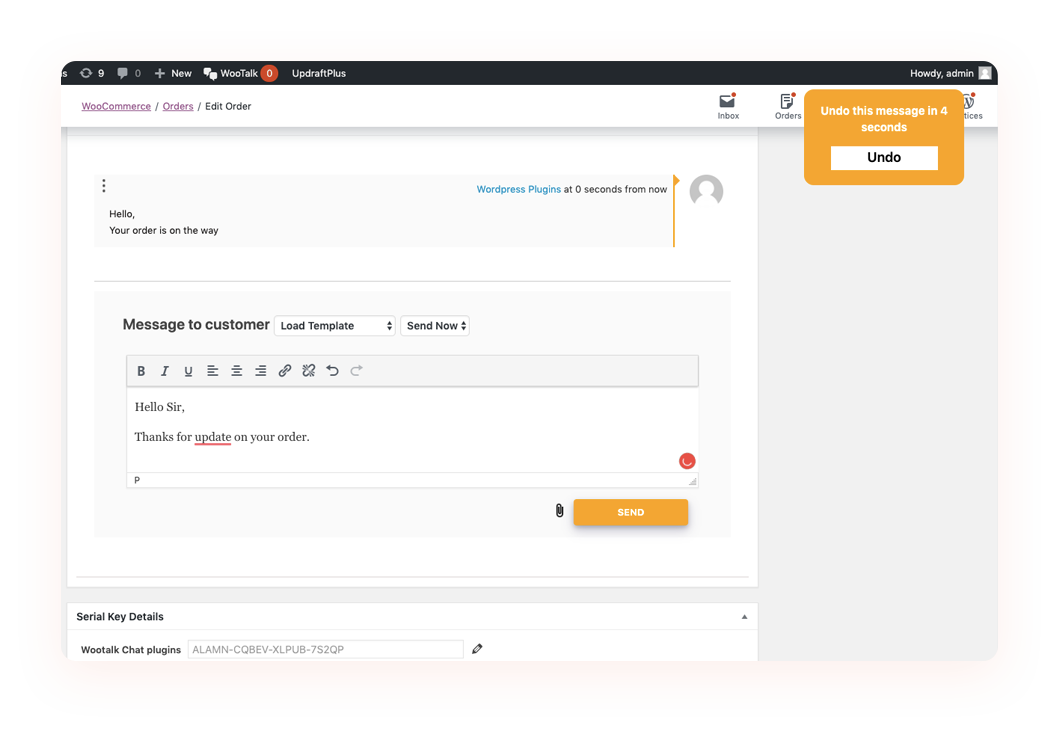
Task: Click Undo button in notification
Action: (x=884, y=157)
